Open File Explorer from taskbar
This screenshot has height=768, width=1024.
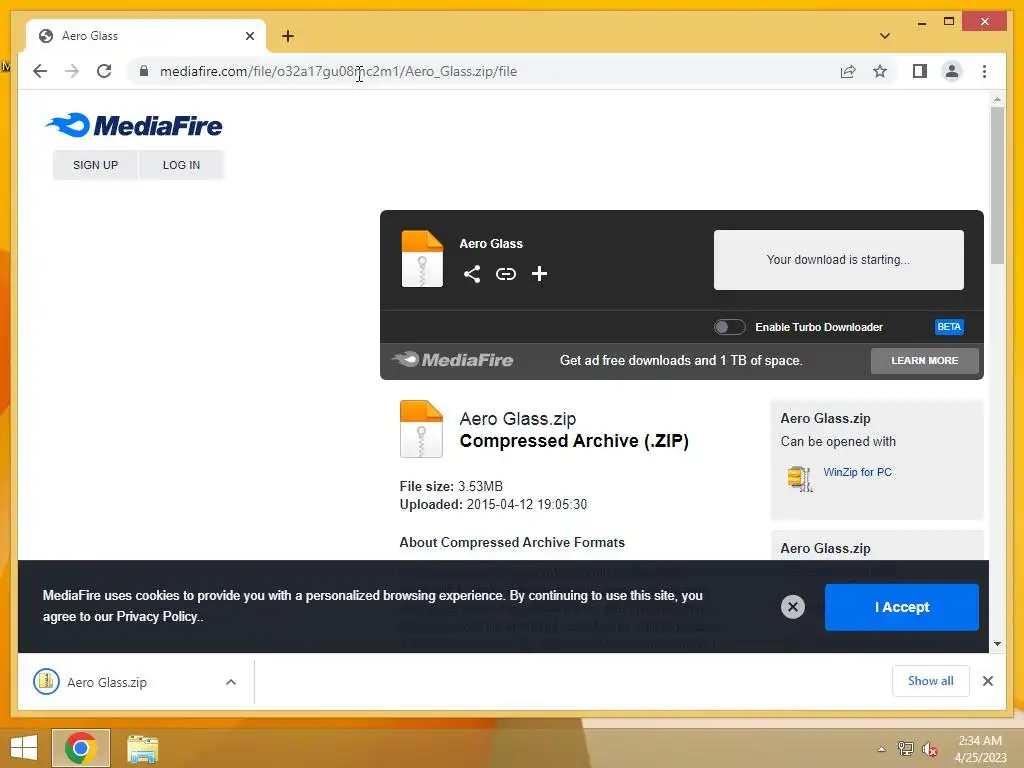tap(142, 748)
